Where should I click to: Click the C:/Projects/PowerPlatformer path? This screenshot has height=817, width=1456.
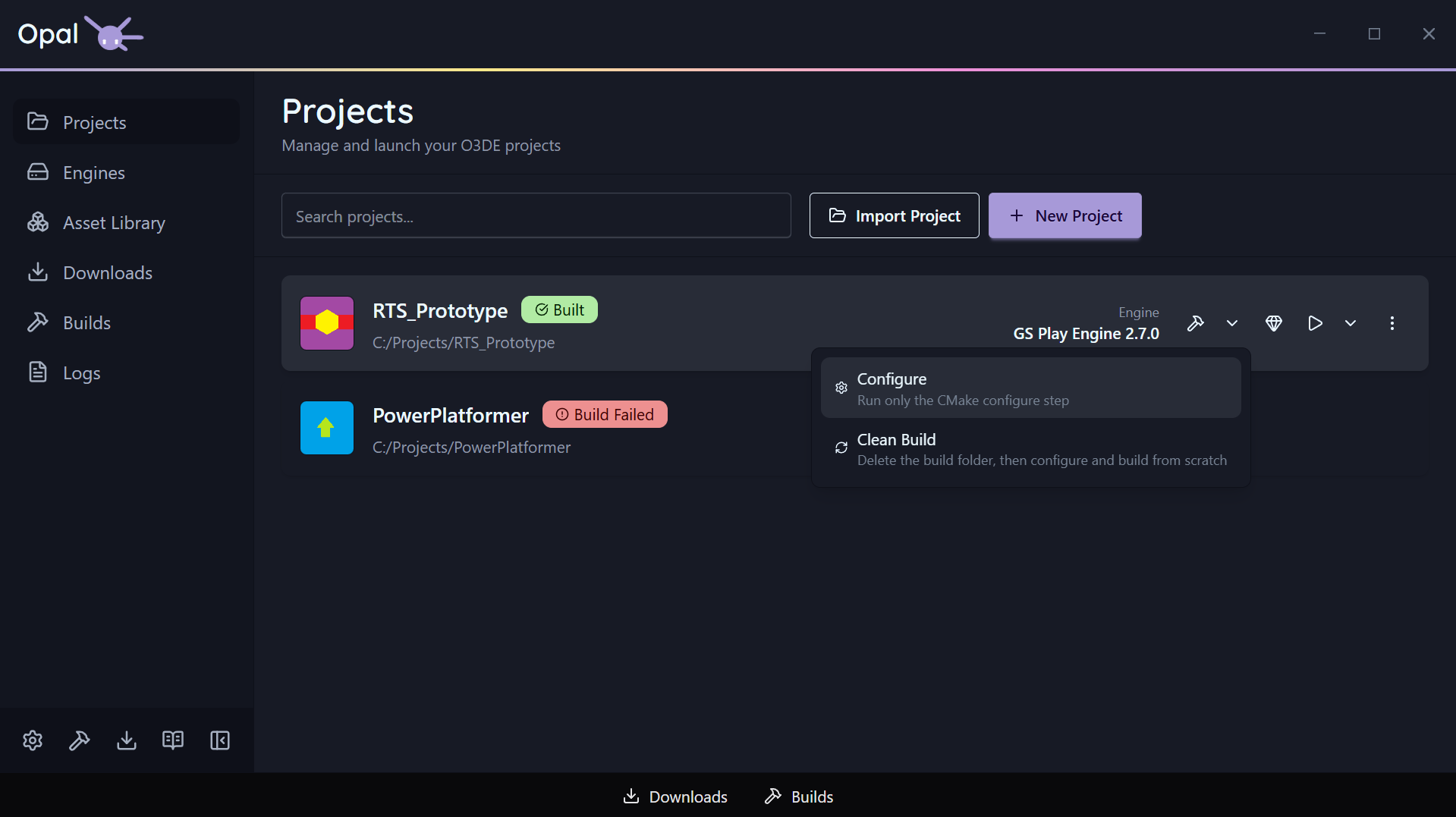point(471,448)
